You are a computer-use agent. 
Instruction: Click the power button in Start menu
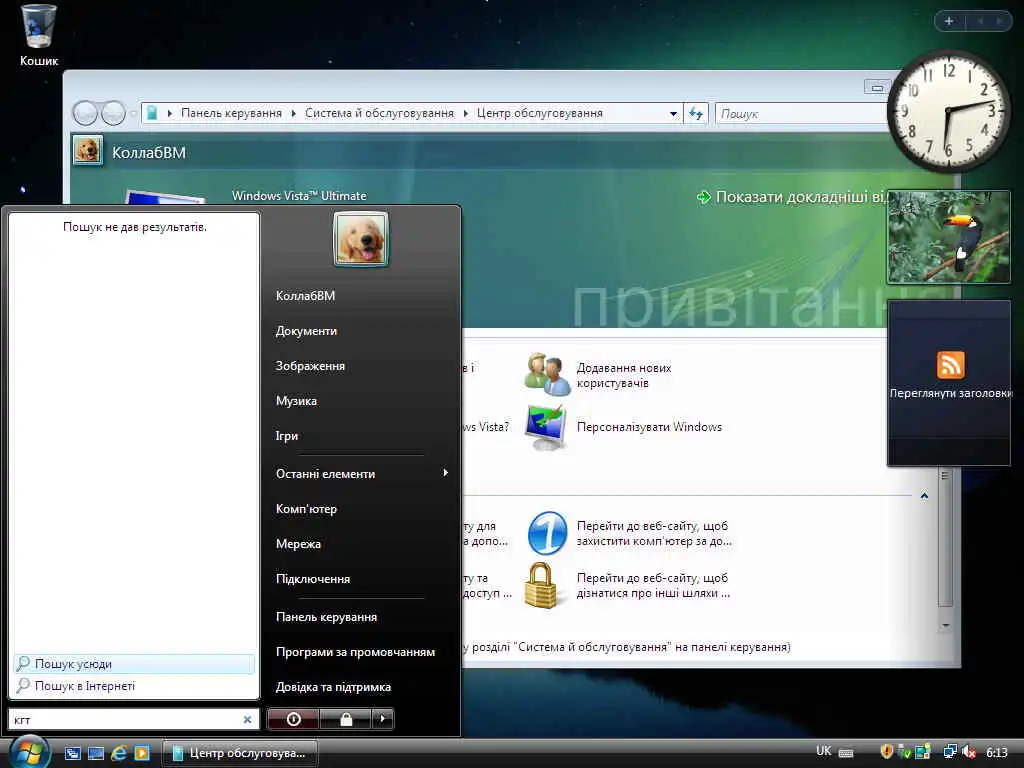(x=293, y=719)
